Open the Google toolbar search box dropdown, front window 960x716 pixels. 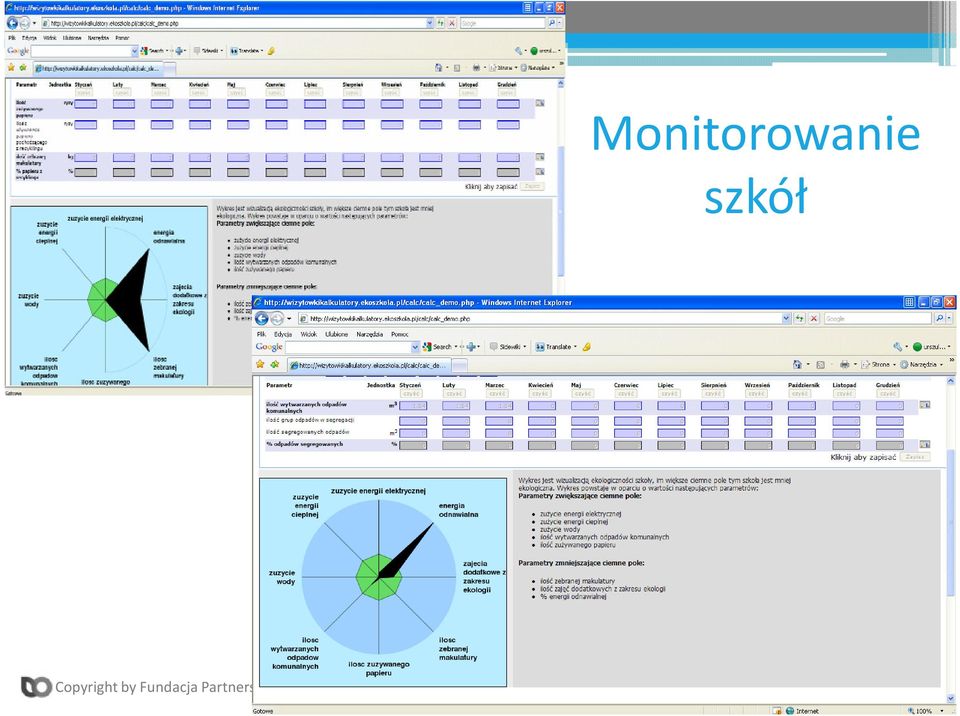(415, 347)
